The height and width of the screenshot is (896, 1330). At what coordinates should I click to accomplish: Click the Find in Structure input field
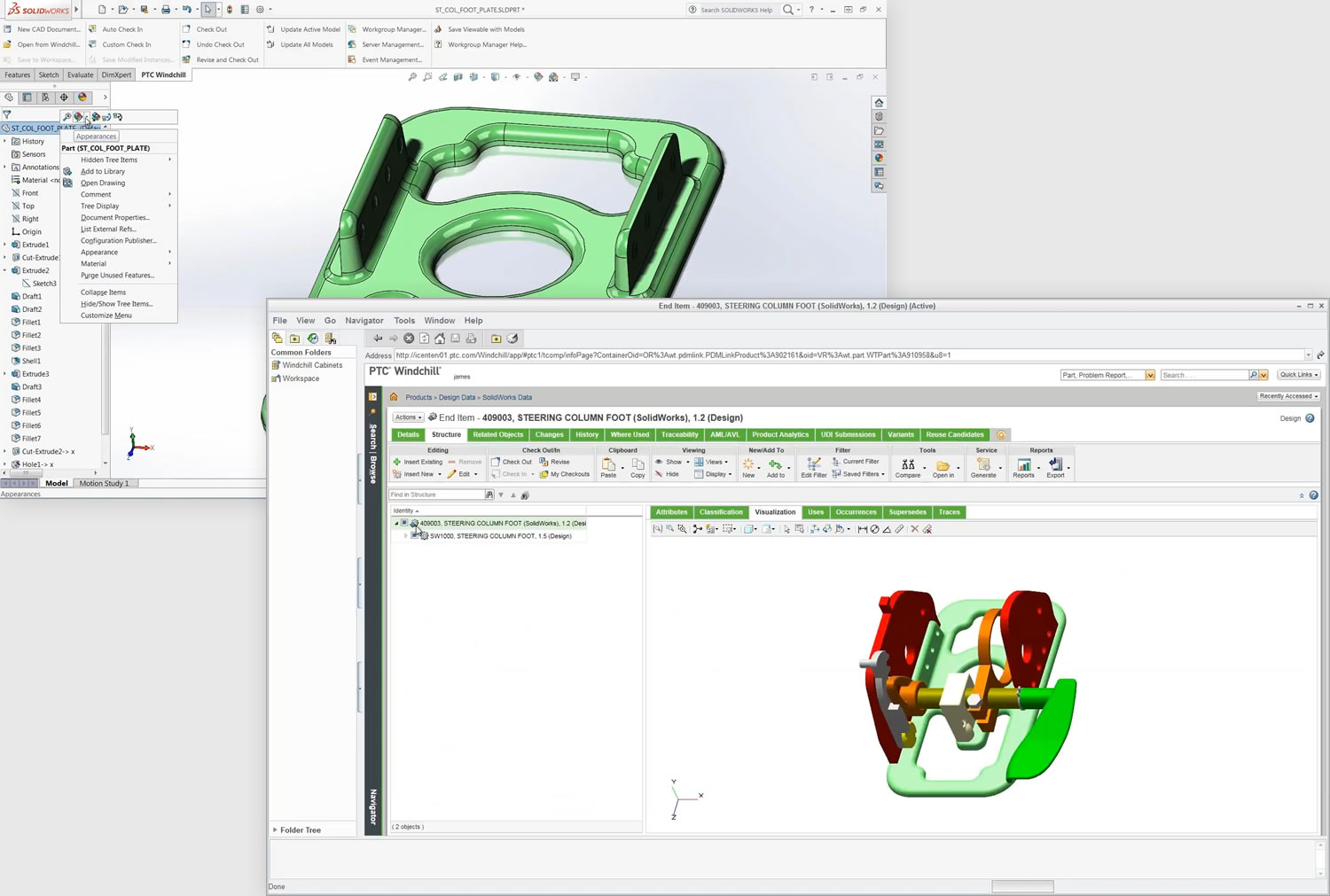pyautogui.click(x=436, y=495)
